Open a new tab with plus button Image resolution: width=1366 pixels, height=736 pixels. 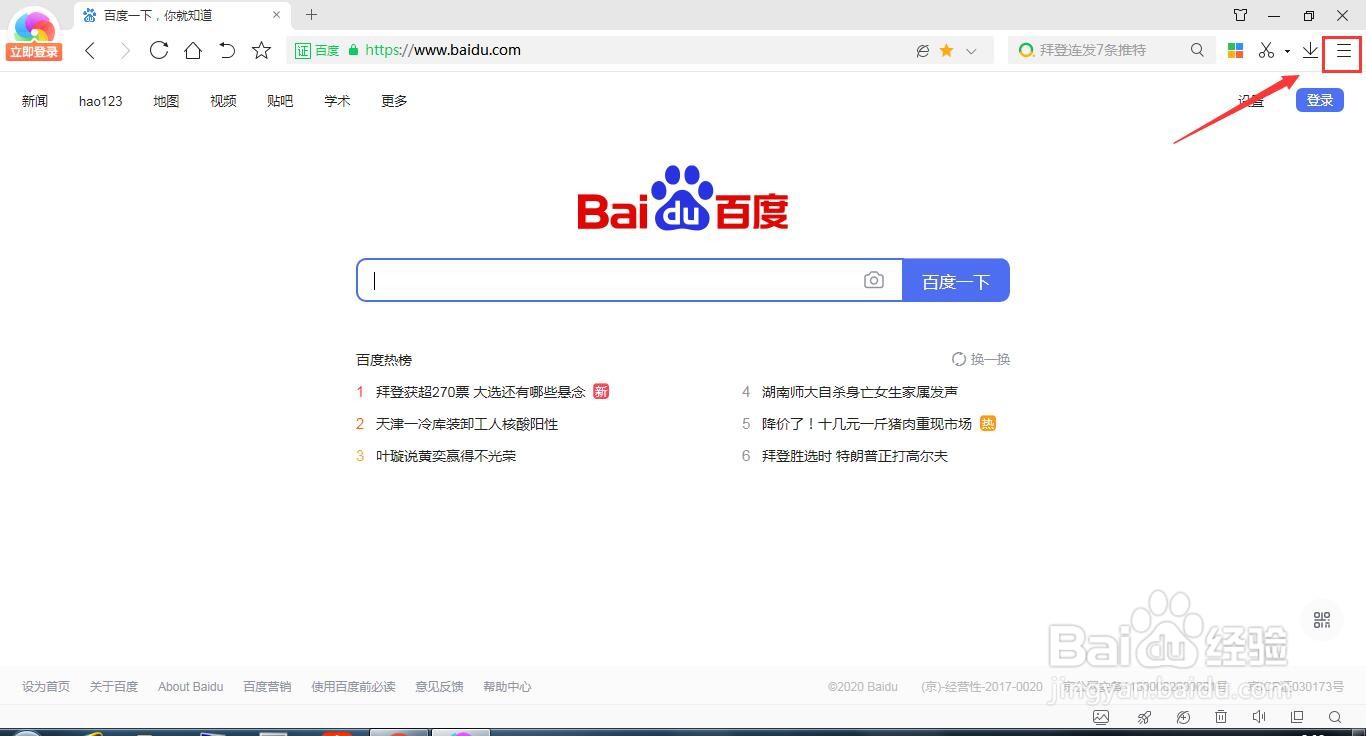311,15
